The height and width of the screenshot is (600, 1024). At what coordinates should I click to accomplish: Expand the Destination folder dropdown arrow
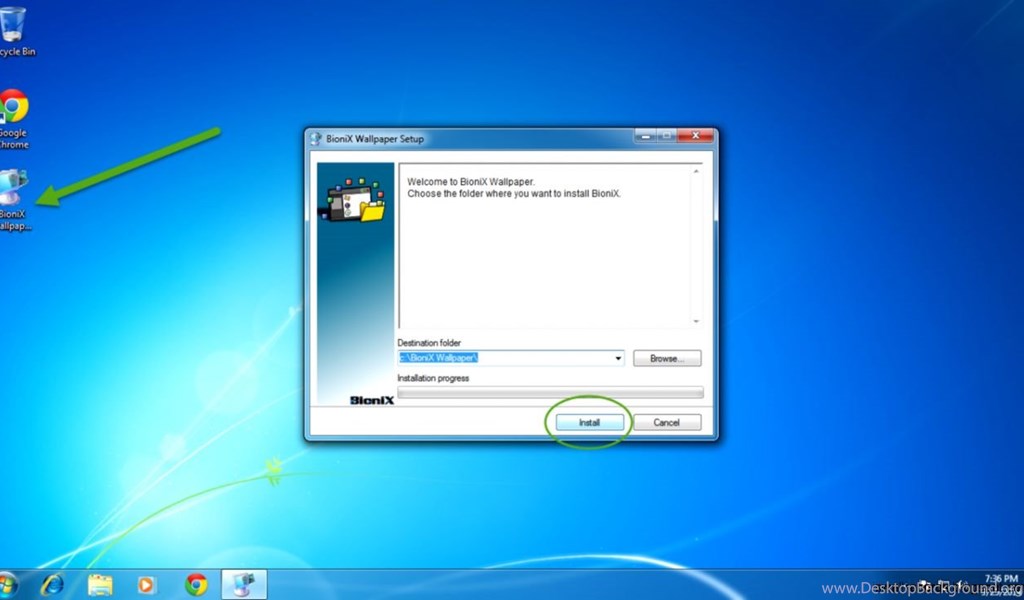click(618, 358)
